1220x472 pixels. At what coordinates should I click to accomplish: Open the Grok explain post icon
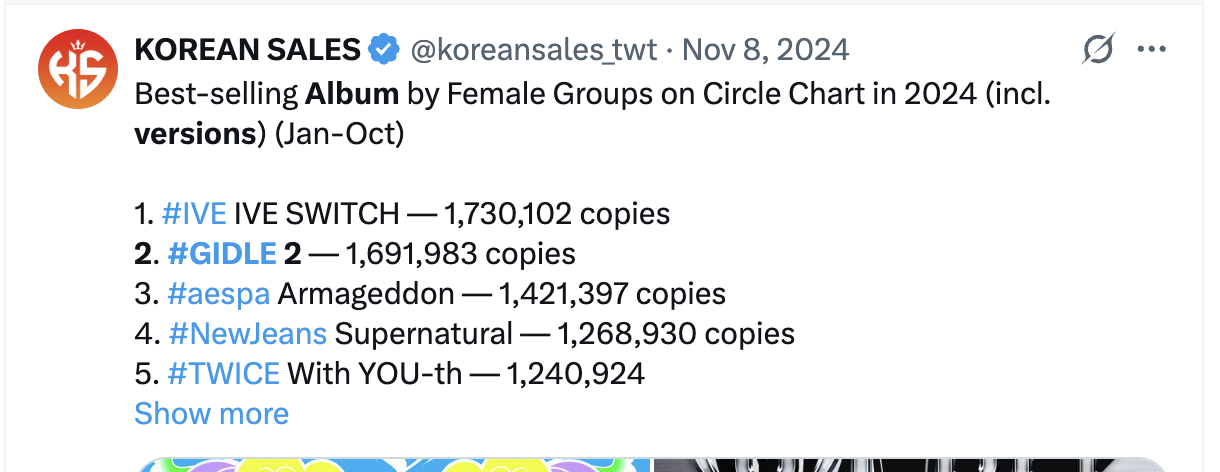[x=1098, y=49]
